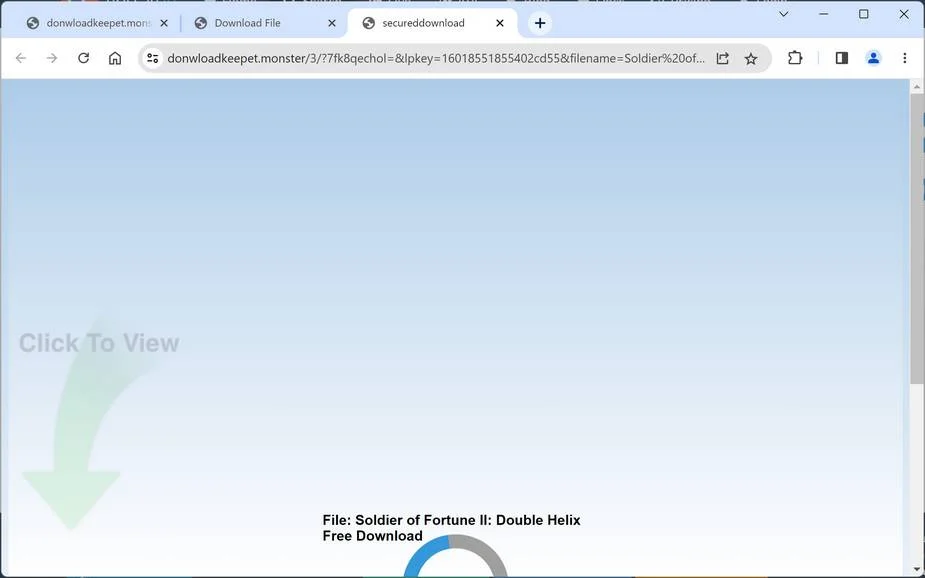Reload the current page

(83, 58)
